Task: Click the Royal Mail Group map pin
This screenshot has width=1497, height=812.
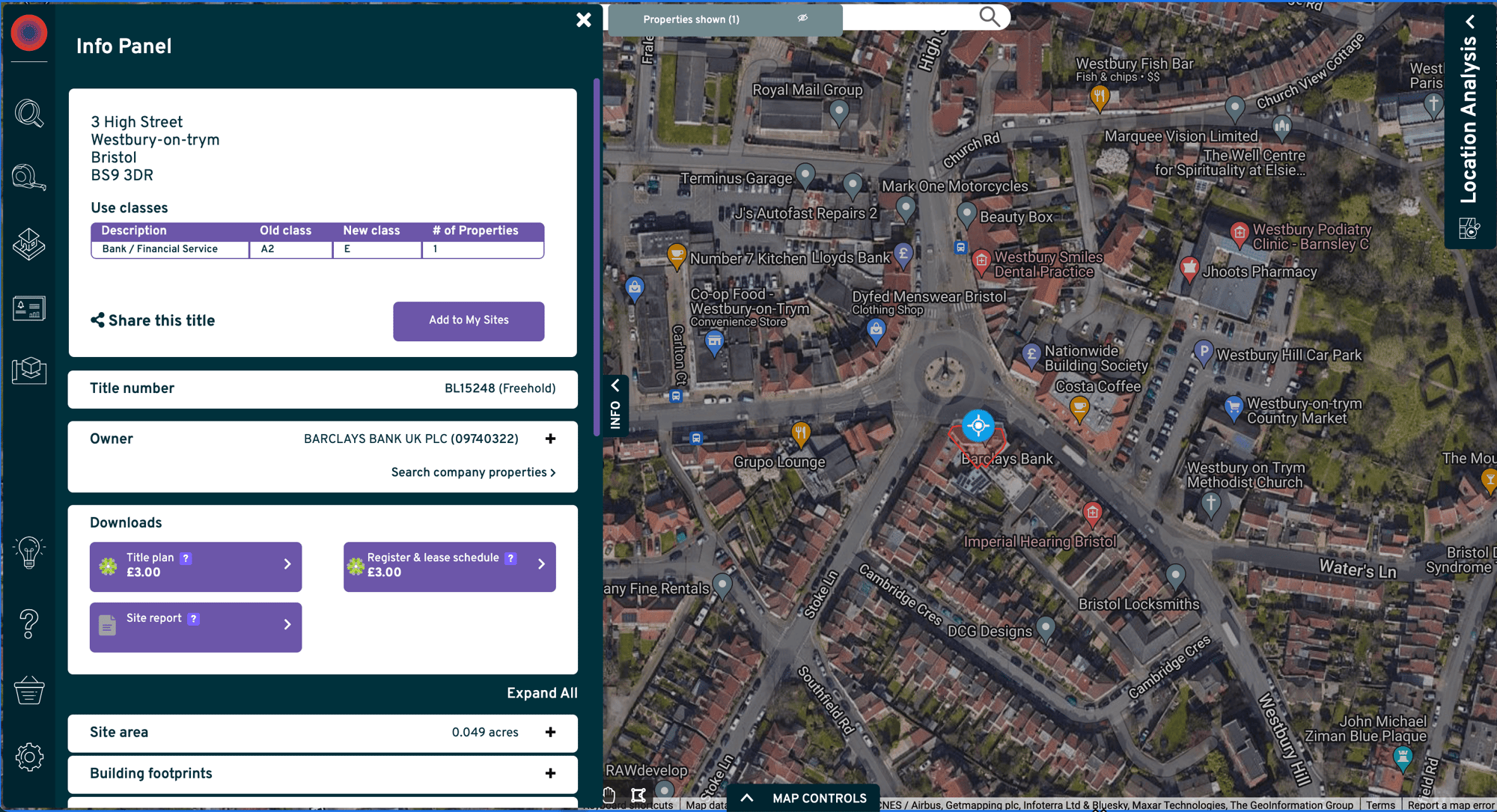Action: (839, 113)
